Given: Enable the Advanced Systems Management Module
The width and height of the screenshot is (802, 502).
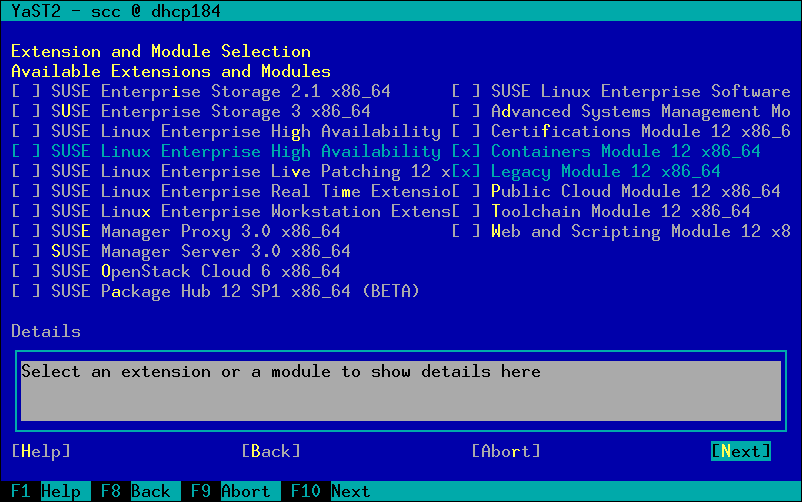Looking at the screenshot, I should coord(467,112).
